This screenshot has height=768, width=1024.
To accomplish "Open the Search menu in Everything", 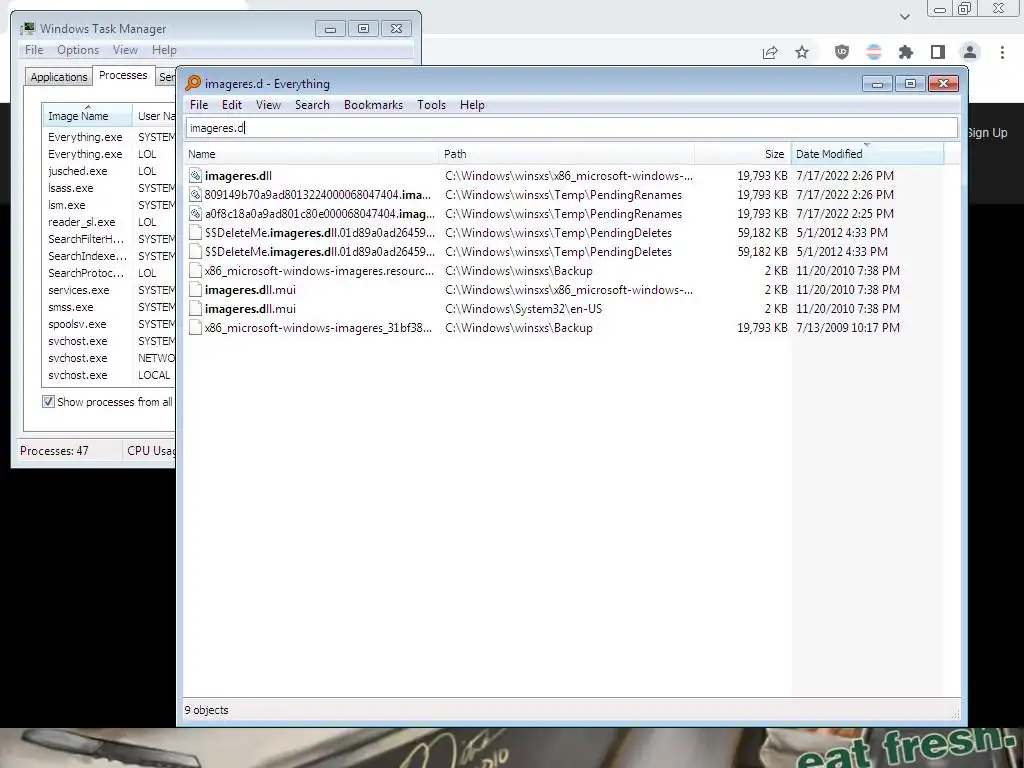I will click(x=312, y=105).
